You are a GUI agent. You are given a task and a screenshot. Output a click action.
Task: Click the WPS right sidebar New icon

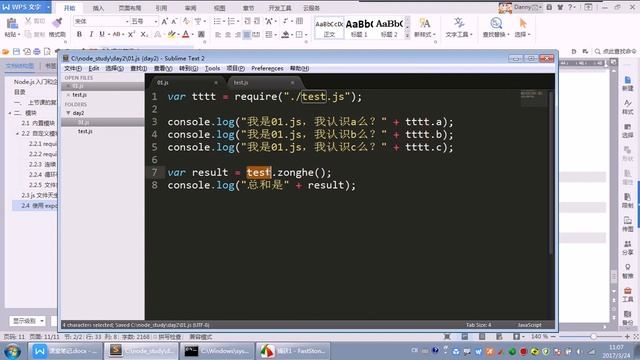point(627,83)
